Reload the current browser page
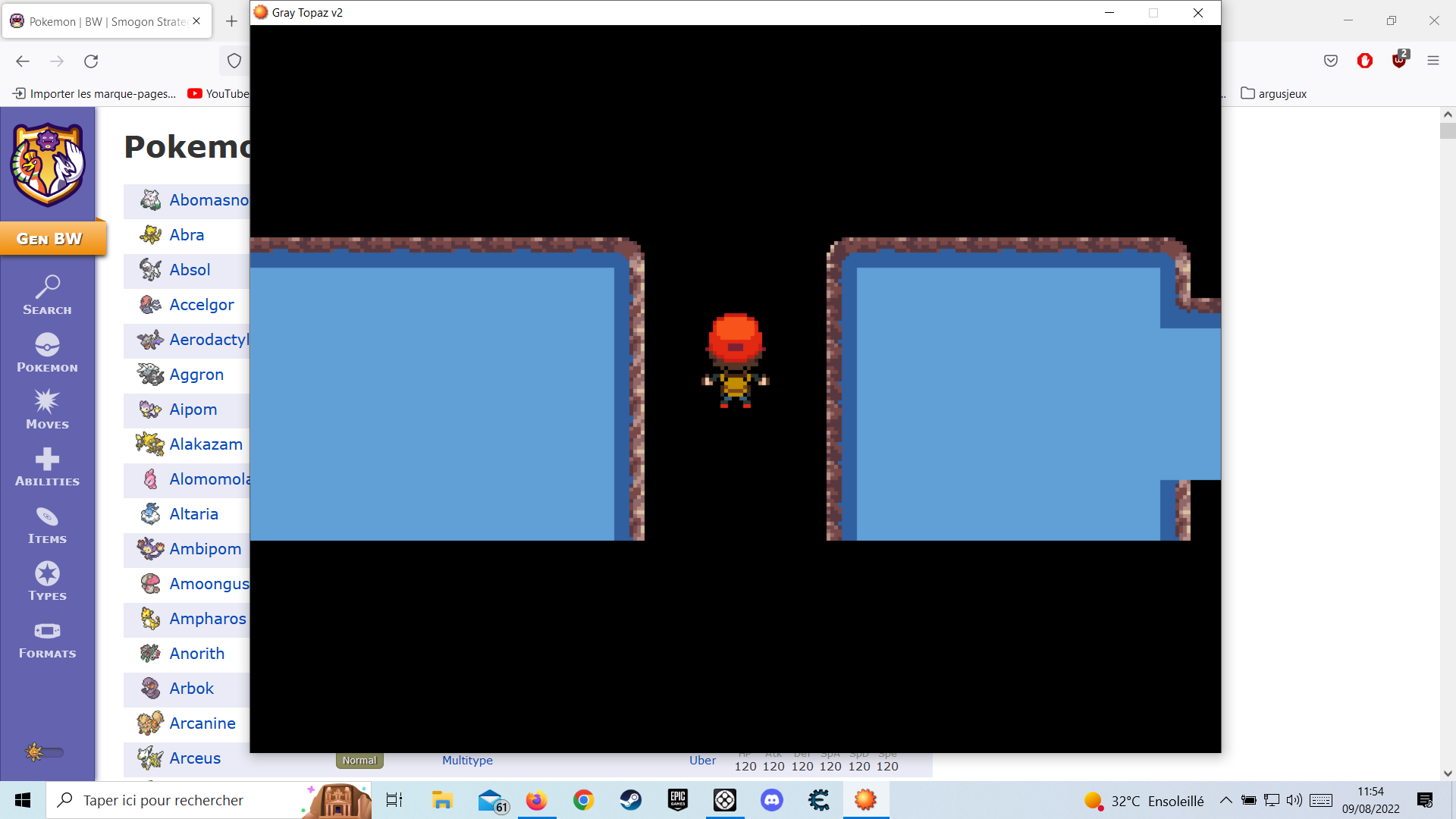1456x819 pixels. pyautogui.click(x=91, y=61)
